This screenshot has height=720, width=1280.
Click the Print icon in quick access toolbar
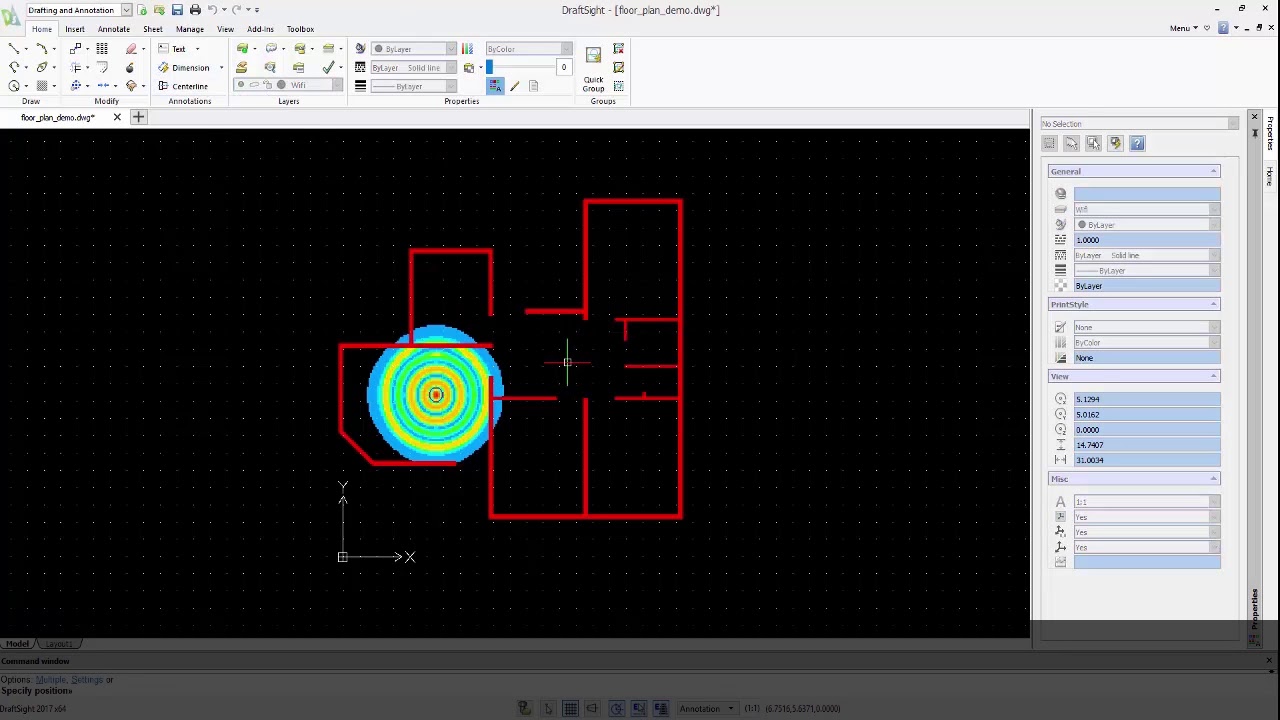195,10
